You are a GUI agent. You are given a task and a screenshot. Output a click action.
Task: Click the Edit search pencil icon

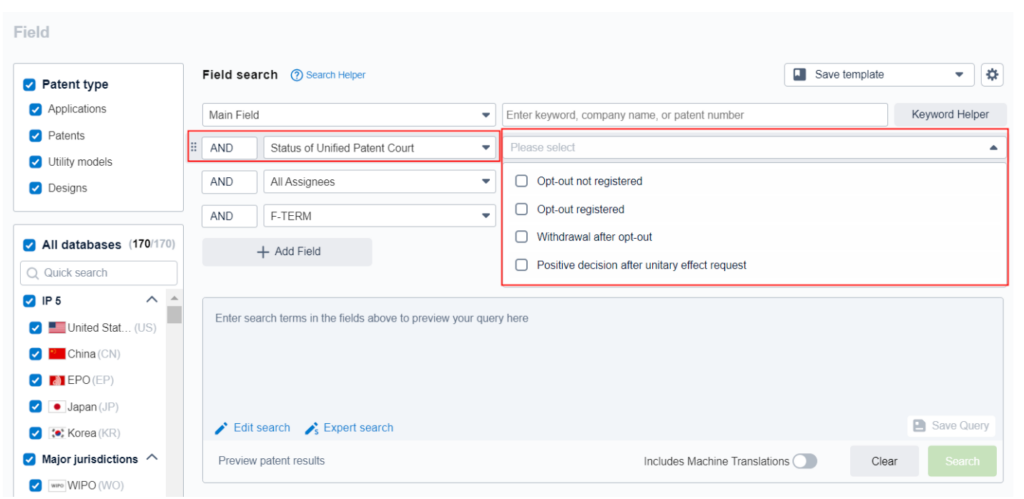click(222, 428)
